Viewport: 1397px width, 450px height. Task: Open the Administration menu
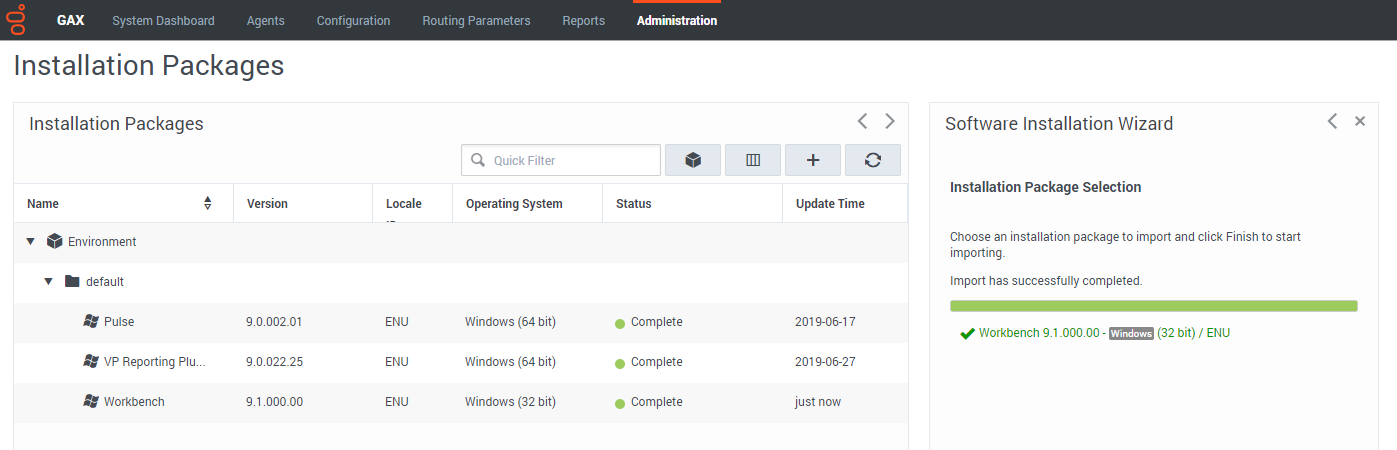[x=676, y=20]
